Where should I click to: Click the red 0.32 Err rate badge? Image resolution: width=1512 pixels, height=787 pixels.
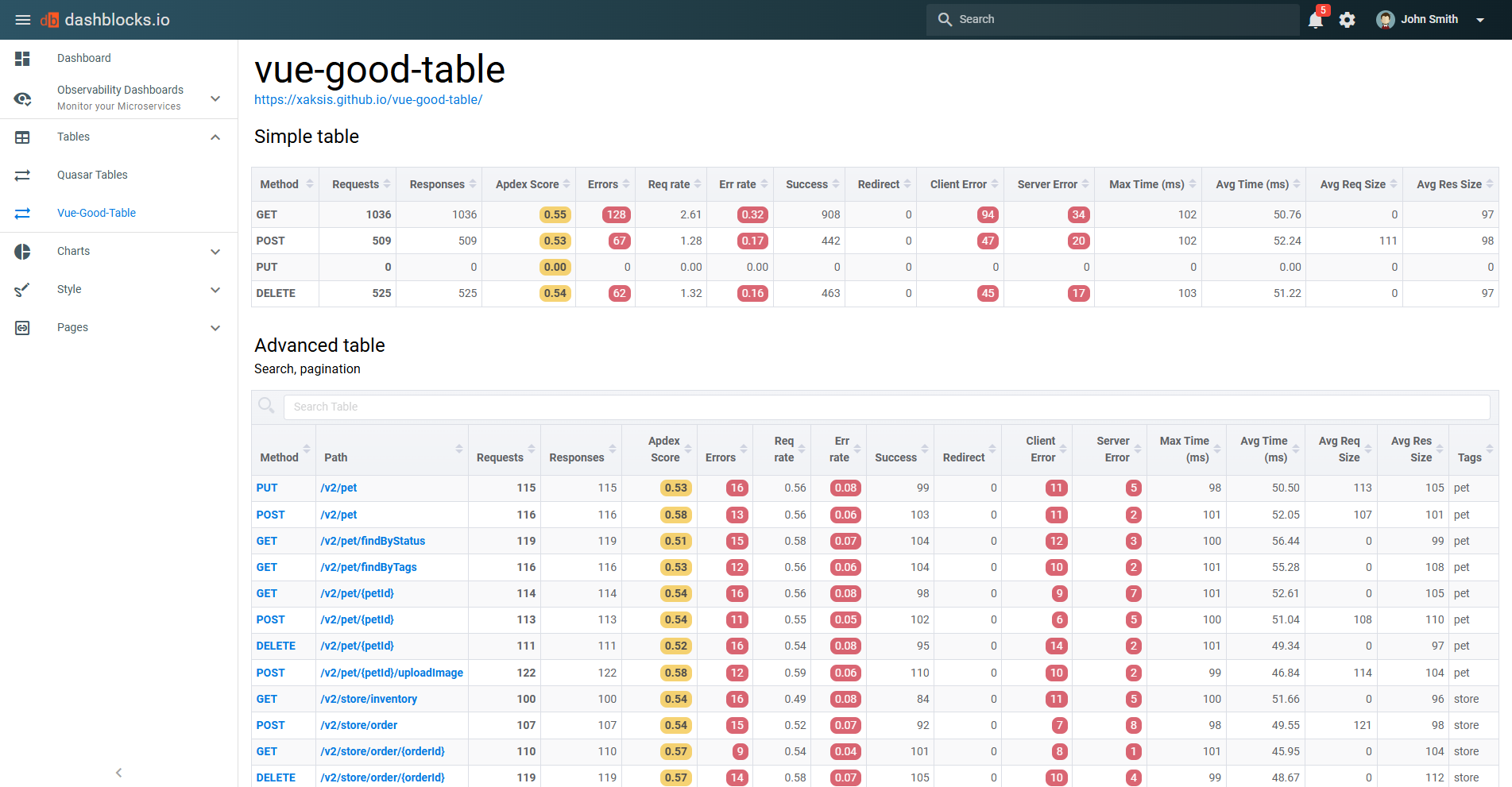752,214
